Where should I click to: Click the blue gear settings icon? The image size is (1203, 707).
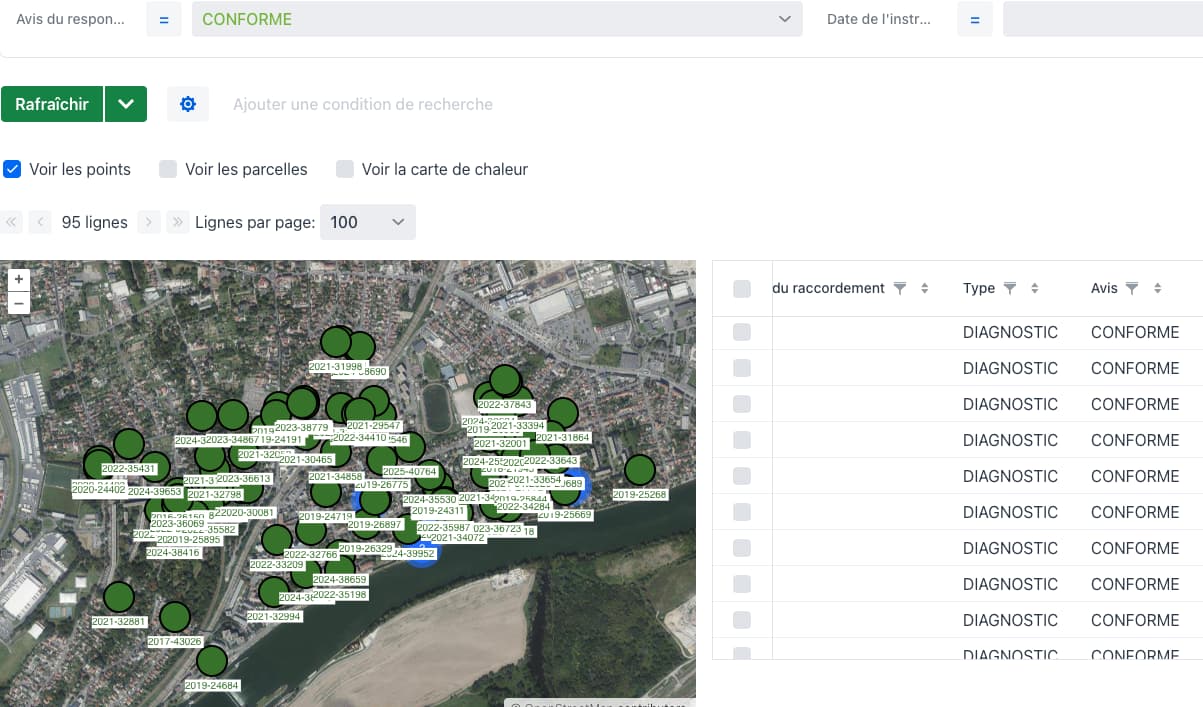point(188,104)
